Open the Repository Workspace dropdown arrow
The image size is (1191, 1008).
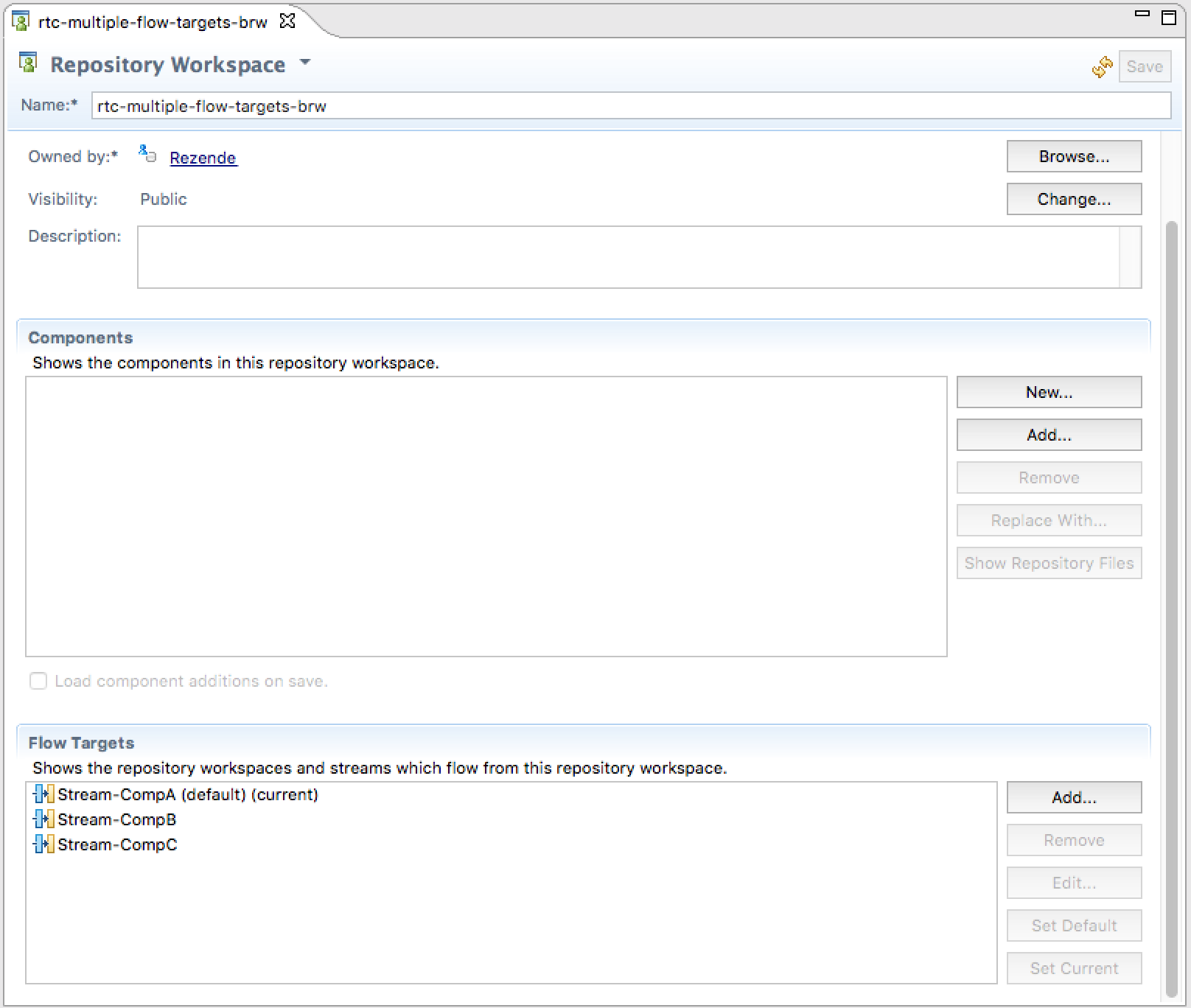(x=305, y=63)
